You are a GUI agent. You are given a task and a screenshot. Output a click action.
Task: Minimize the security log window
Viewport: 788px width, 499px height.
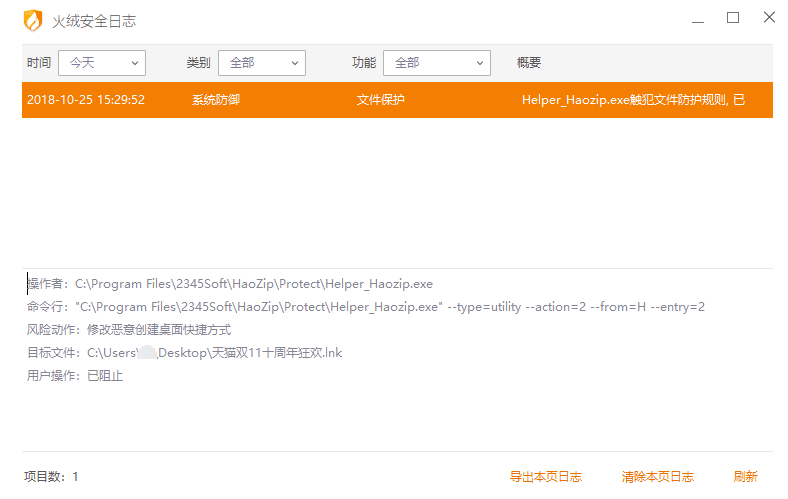[696, 18]
